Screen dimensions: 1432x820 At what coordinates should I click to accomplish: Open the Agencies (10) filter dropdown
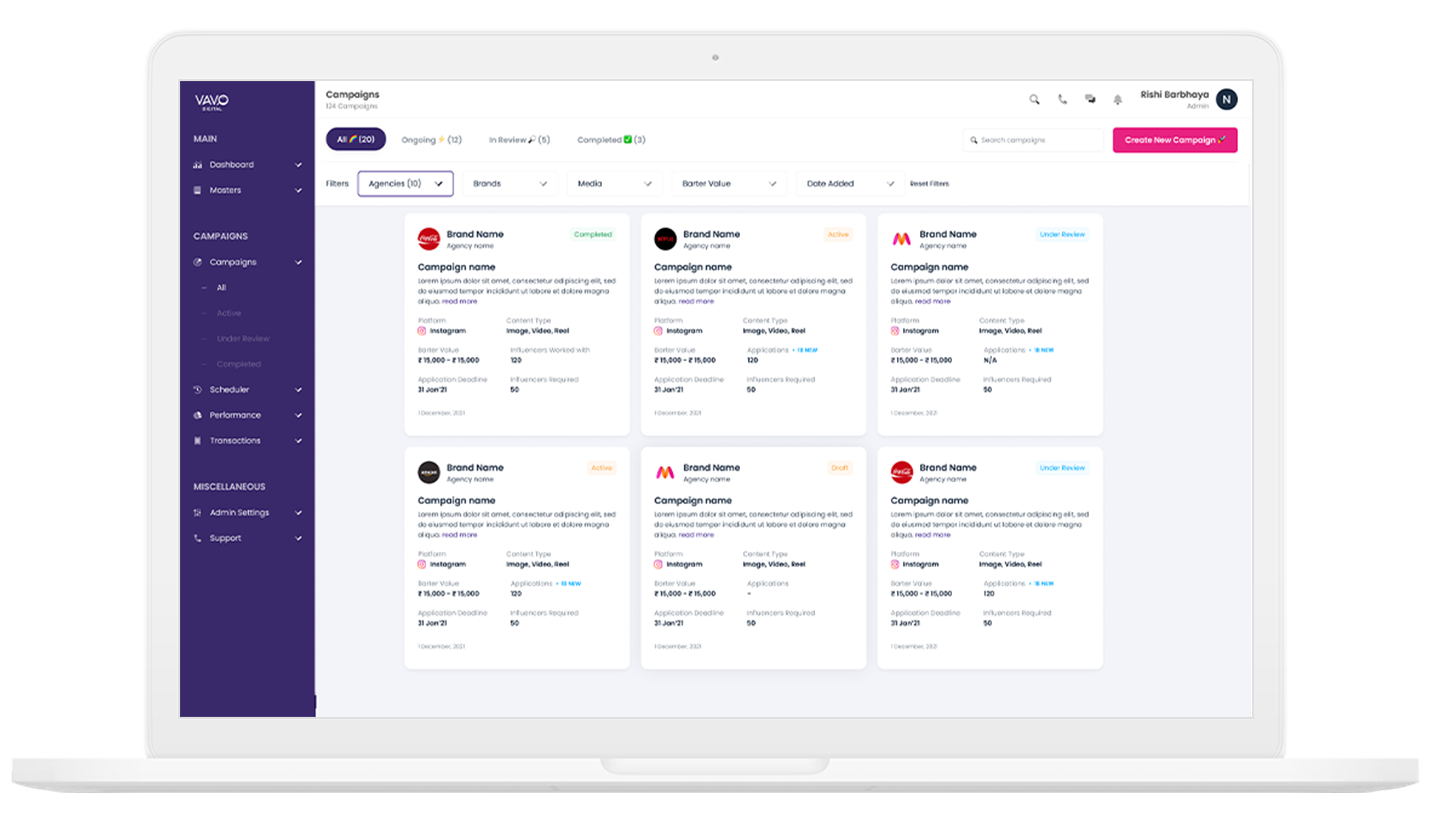[x=405, y=184]
